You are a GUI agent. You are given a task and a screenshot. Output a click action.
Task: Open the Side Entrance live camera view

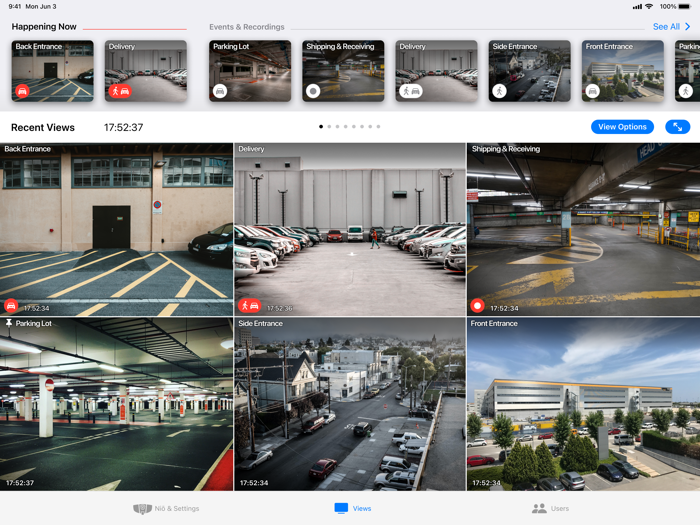[x=350, y=404]
